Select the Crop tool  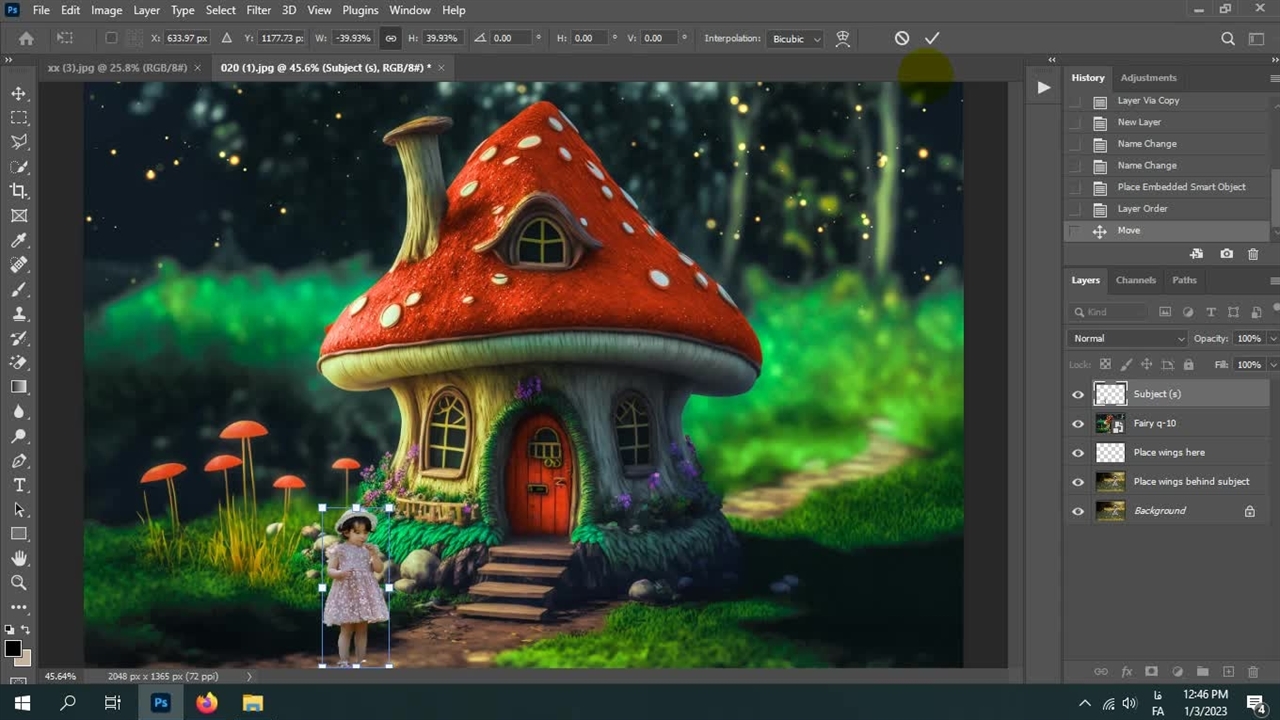(x=19, y=191)
